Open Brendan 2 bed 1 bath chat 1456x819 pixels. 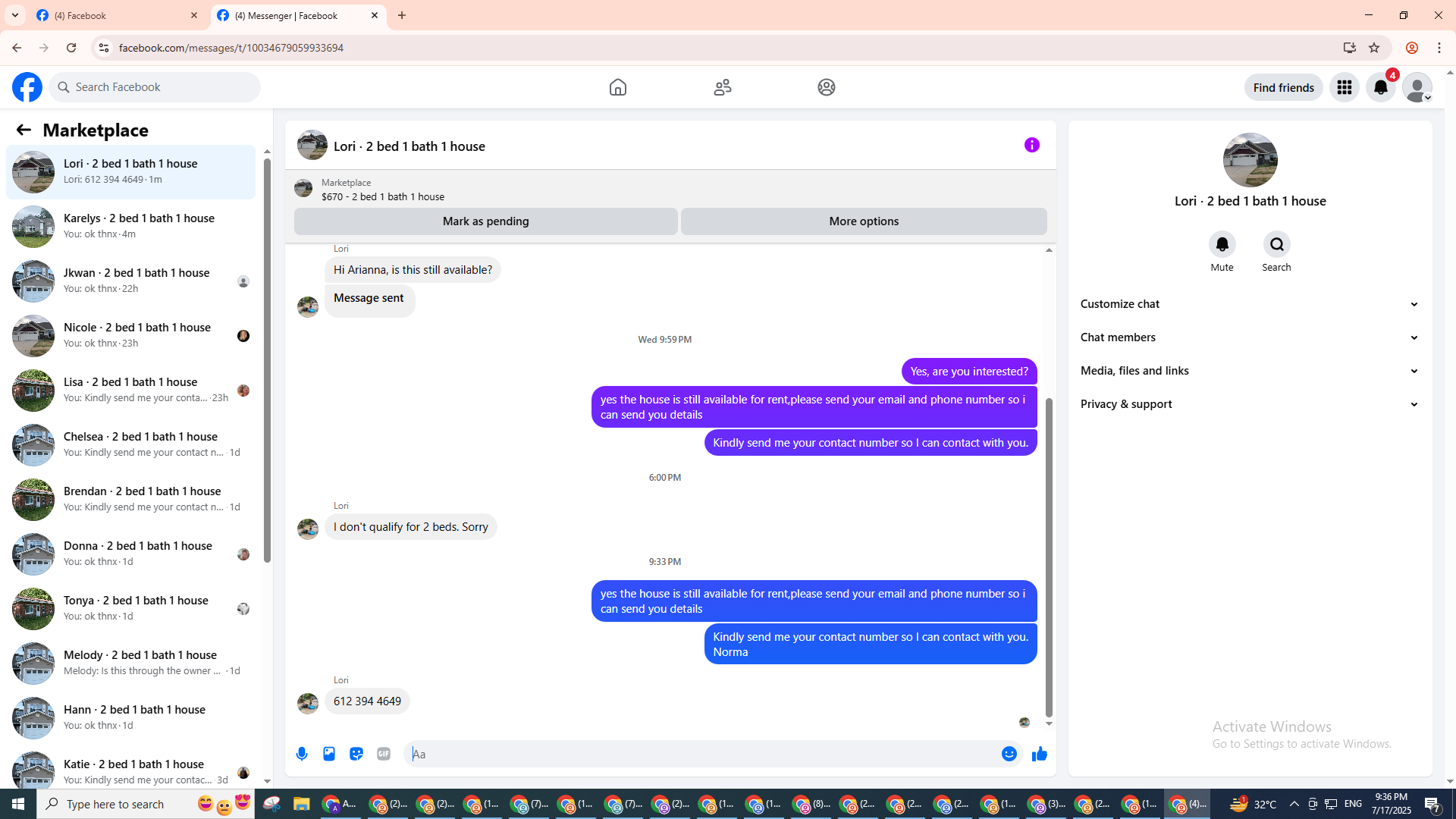tap(131, 499)
